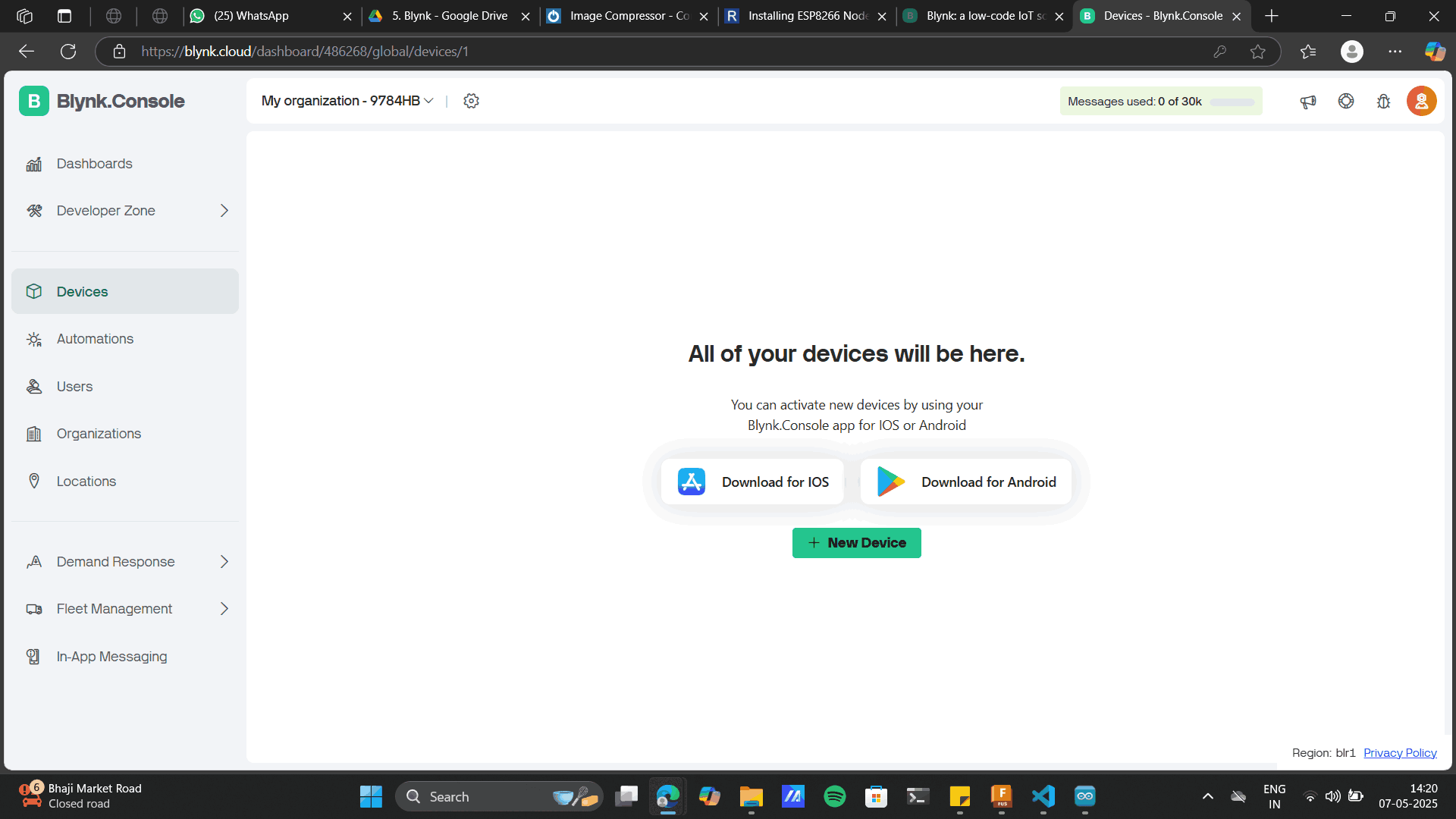This screenshot has width=1456, height=819.
Task: Expand the Demand Response chevron
Action: [224, 562]
